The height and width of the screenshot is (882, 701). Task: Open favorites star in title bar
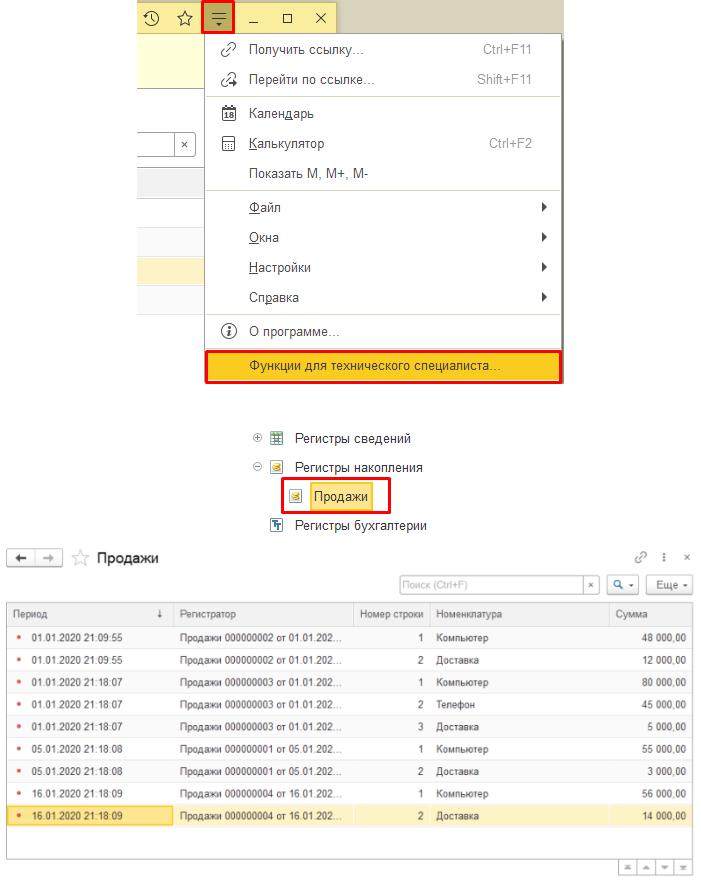(185, 19)
